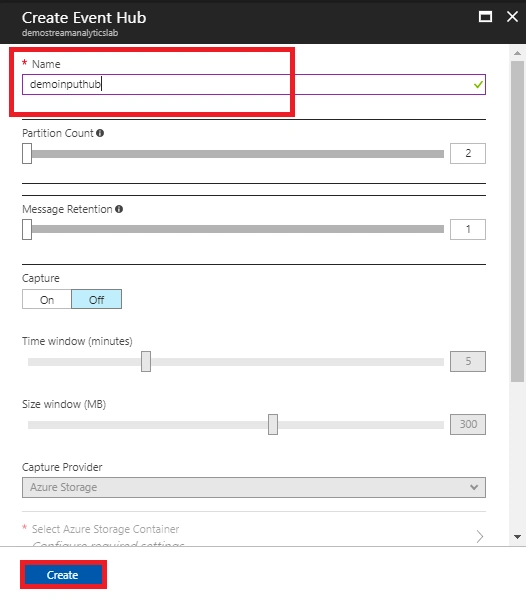Image resolution: width=526 pixels, height=603 pixels.
Task: Click the Partition Count slider handle
Action: click(27, 153)
